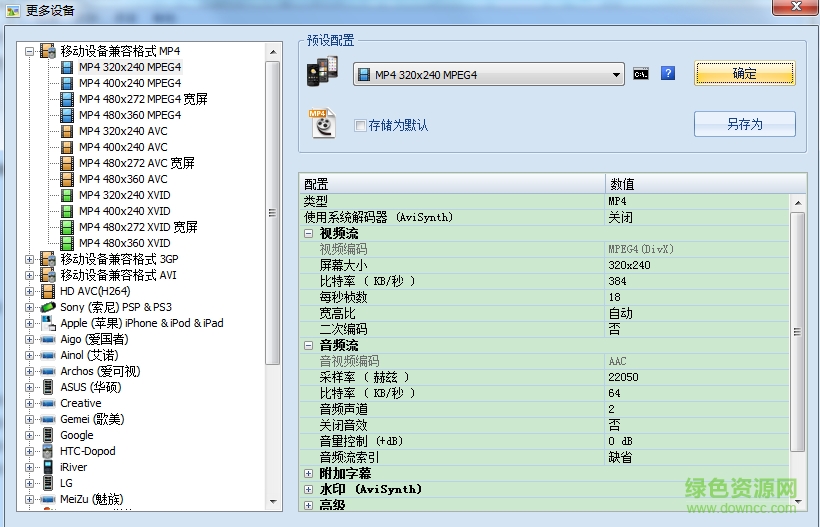
Task: Enable the 存储为默认 checkbox
Action: 360,125
